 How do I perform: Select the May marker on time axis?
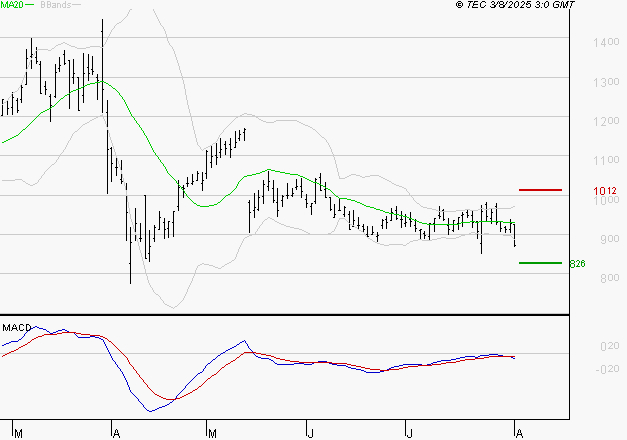(212, 432)
